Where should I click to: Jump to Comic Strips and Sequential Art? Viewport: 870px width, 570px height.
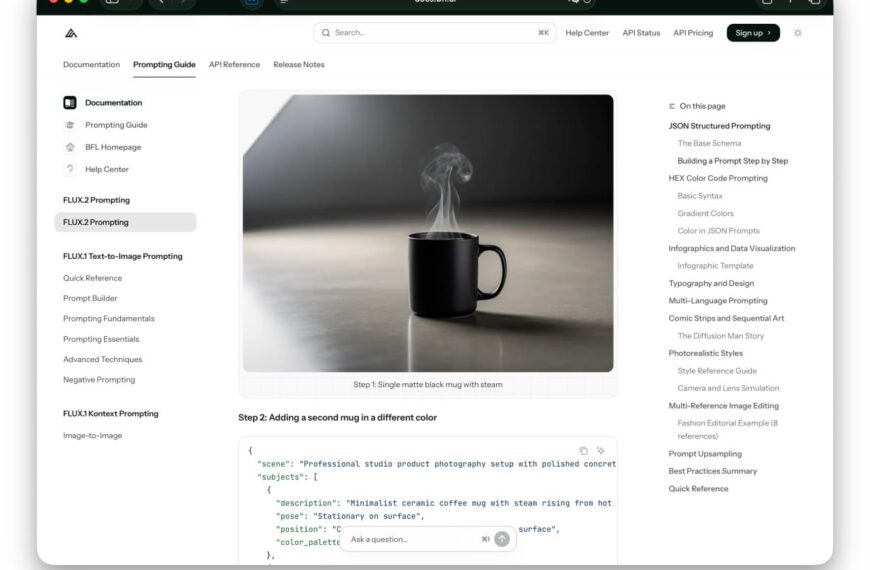coord(726,318)
